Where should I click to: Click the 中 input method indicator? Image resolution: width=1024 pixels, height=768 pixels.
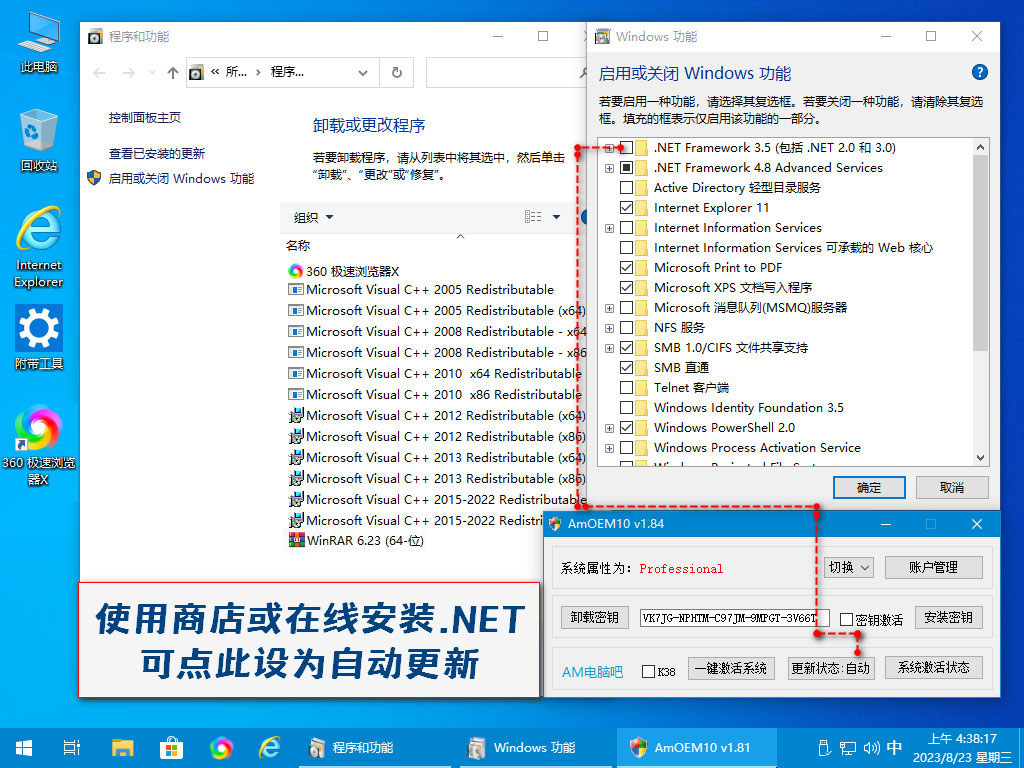pos(895,747)
